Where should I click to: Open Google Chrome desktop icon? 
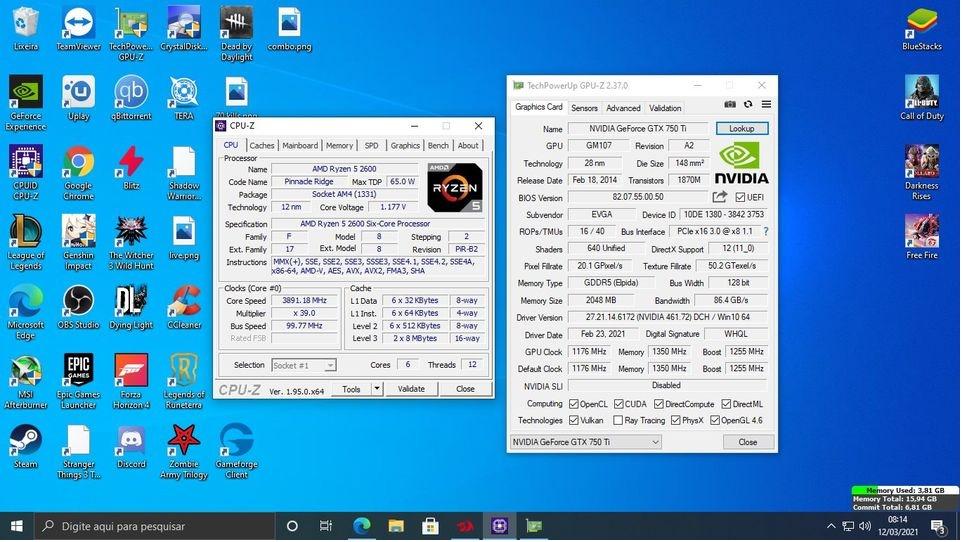(79, 173)
